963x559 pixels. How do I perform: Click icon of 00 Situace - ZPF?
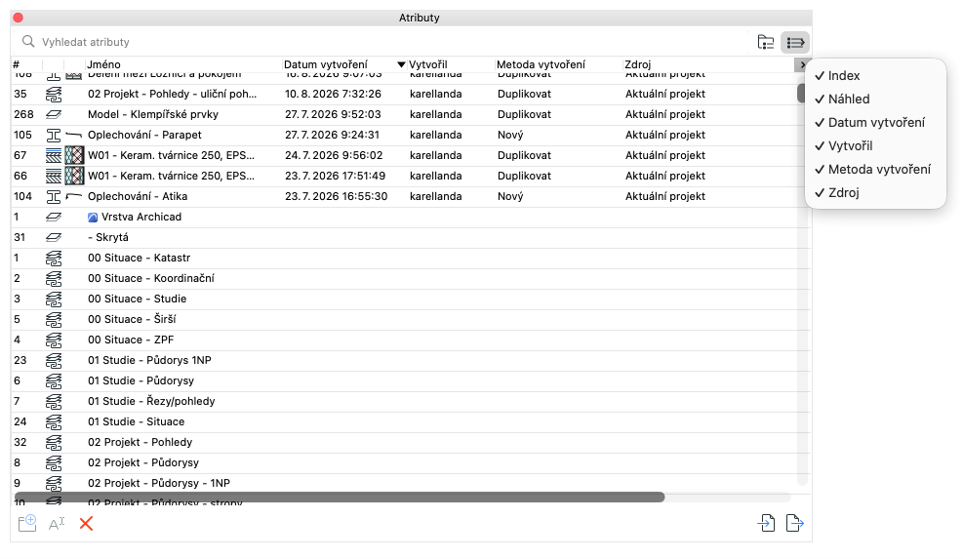tap(54, 340)
